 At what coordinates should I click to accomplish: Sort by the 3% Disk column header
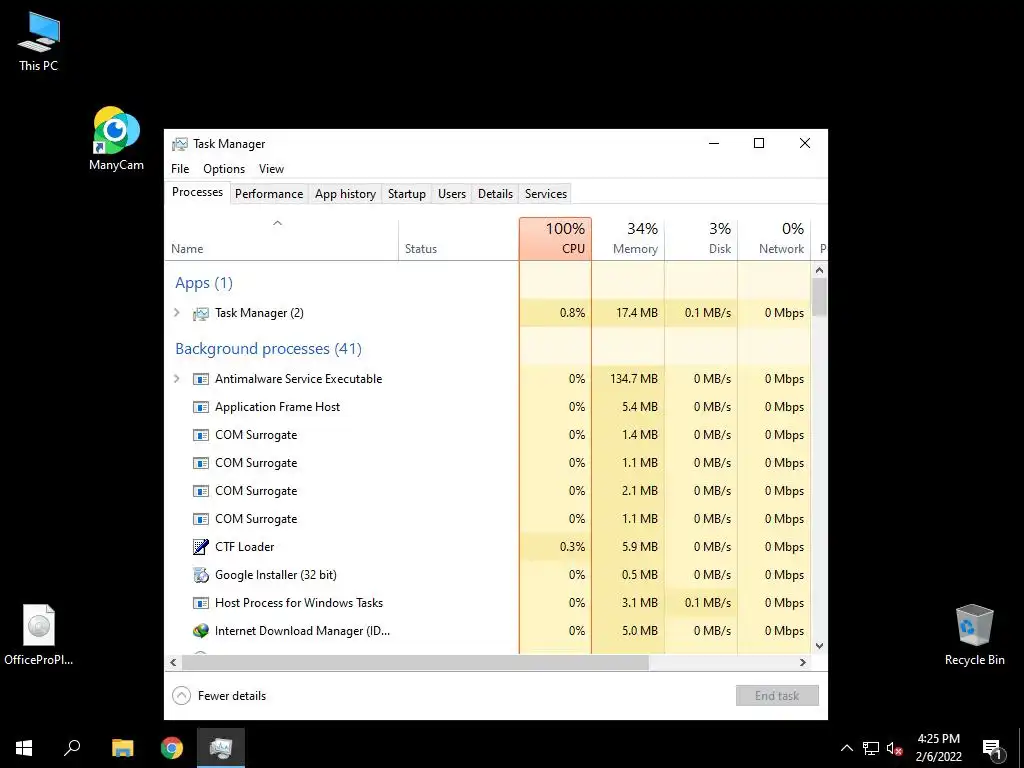[701, 240]
